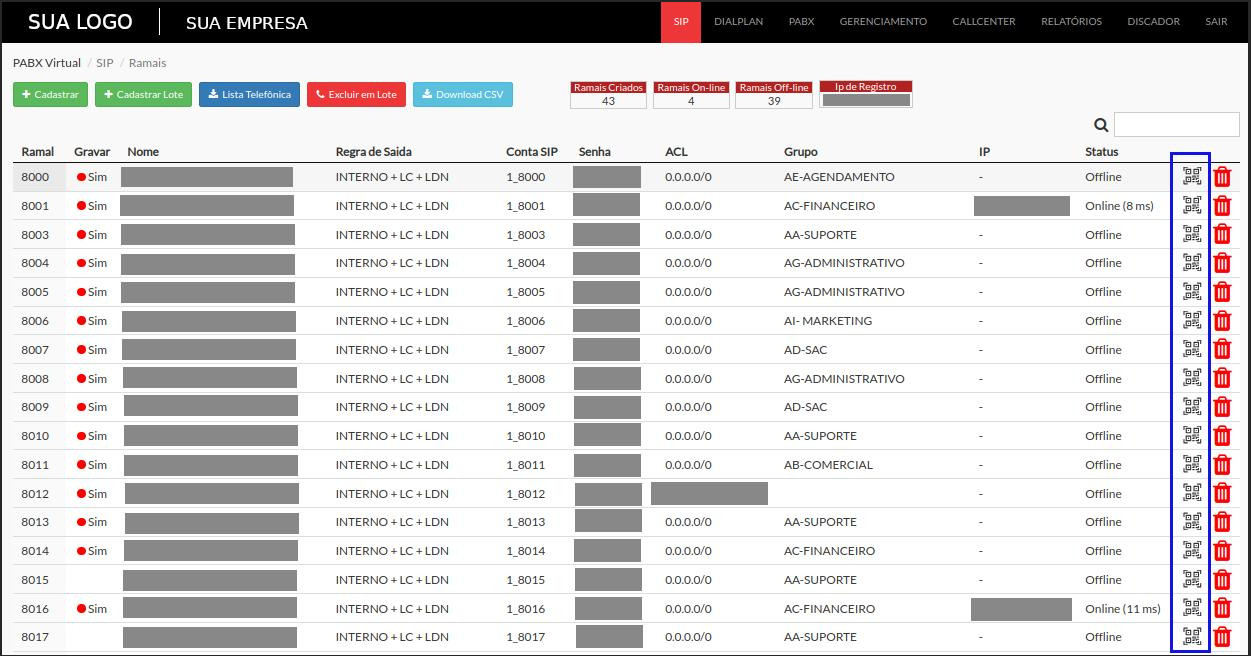The width and height of the screenshot is (1251, 656).
Task: Open the RELATÓRIOS menu
Action: tap(1071, 22)
